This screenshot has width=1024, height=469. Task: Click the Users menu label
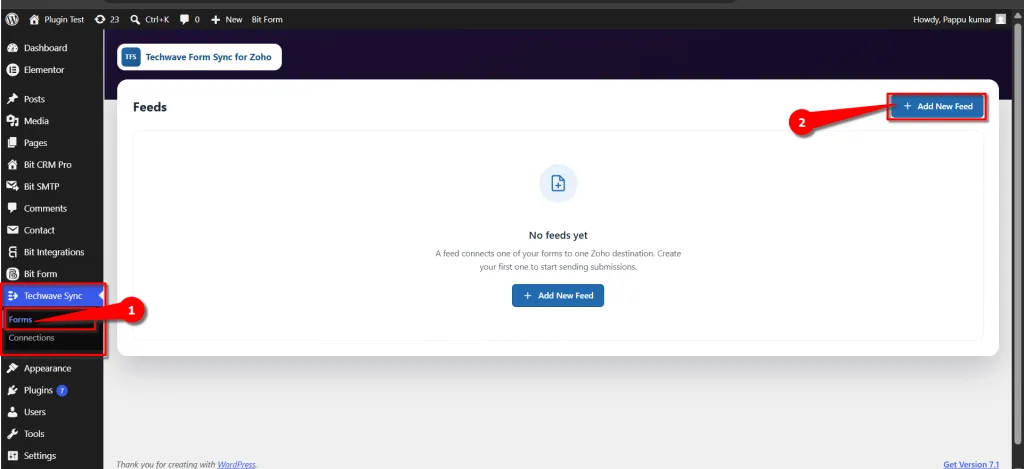(x=35, y=412)
